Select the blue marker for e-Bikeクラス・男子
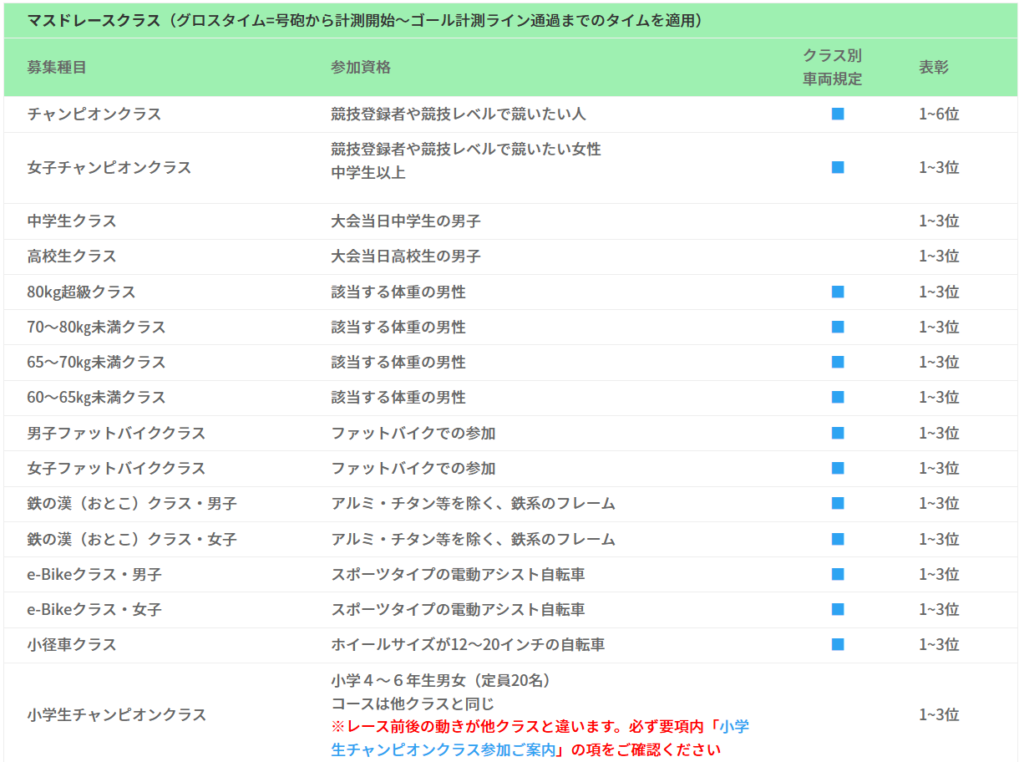The height and width of the screenshot is (762, 1024). (838, 574)
